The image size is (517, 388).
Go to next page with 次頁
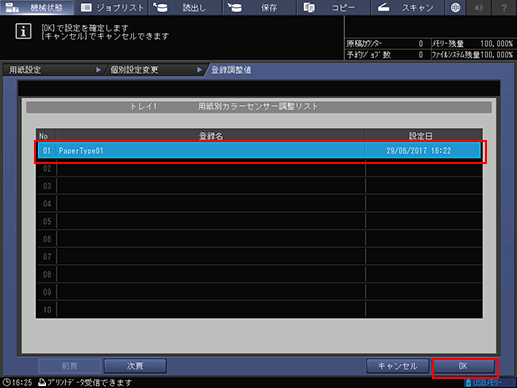(135, 366)
